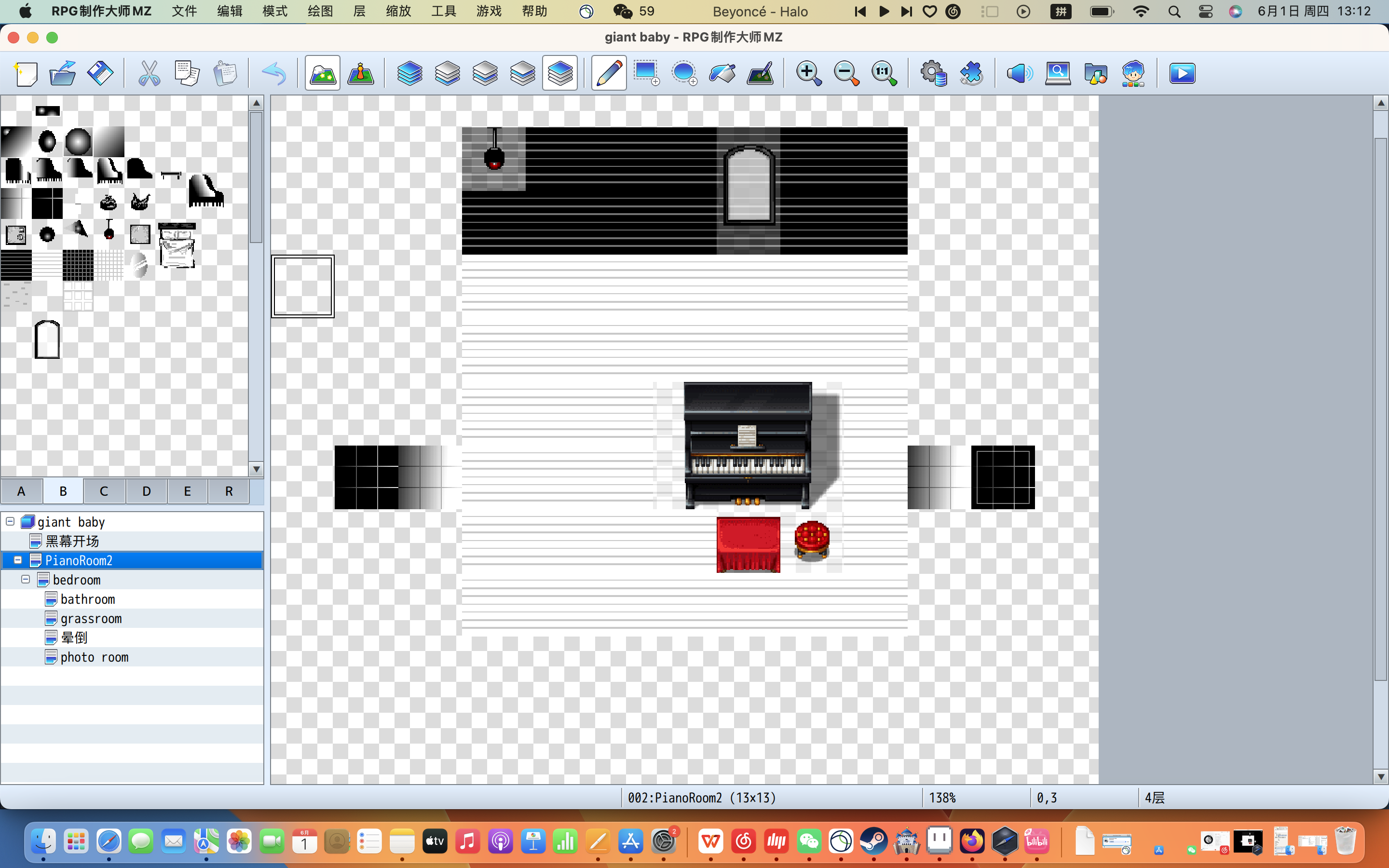Viewport: 1389px width, 868px height.
Task: Click the Actual Size 1:1 icon
Action: 884,73
